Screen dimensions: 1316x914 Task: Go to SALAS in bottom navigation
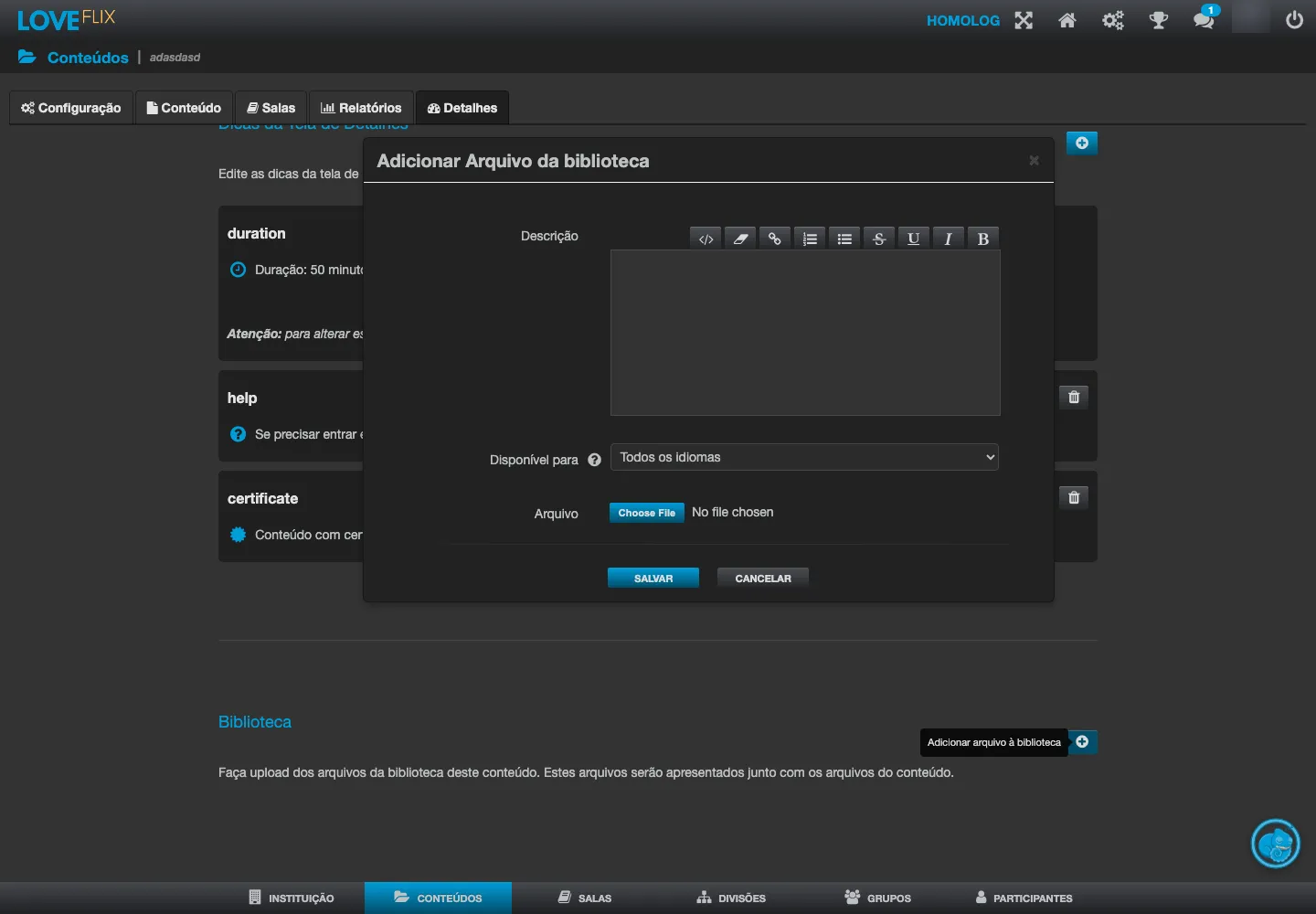pos(585,898)
